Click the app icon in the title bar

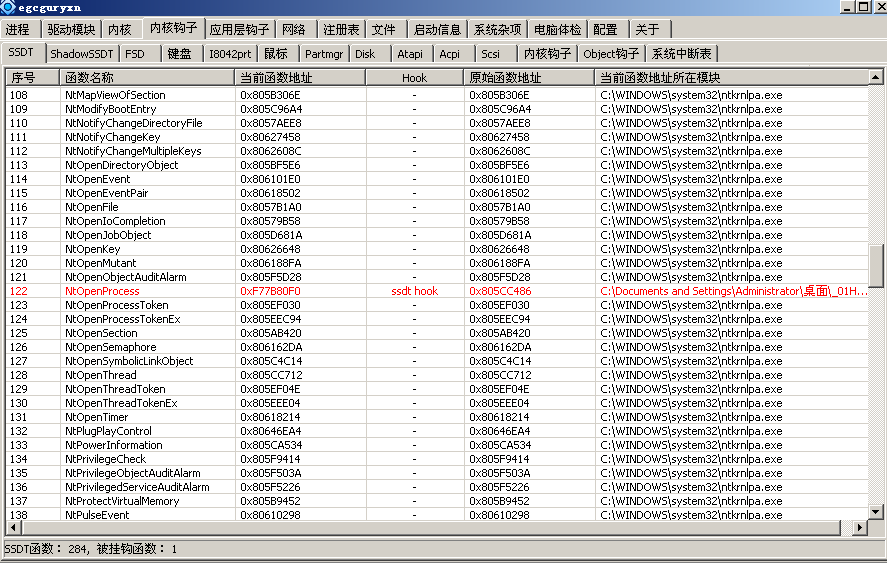click(8, 8)
